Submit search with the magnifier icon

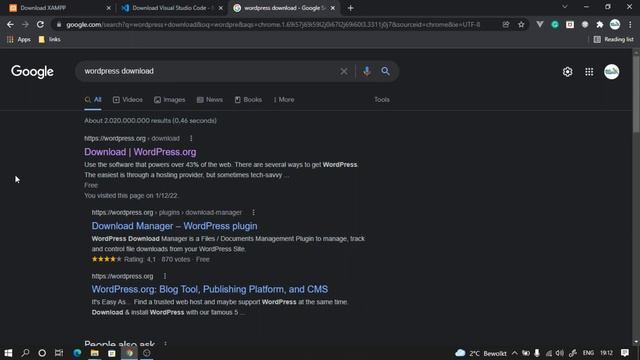pyautogui.click(x=385, y=71)
